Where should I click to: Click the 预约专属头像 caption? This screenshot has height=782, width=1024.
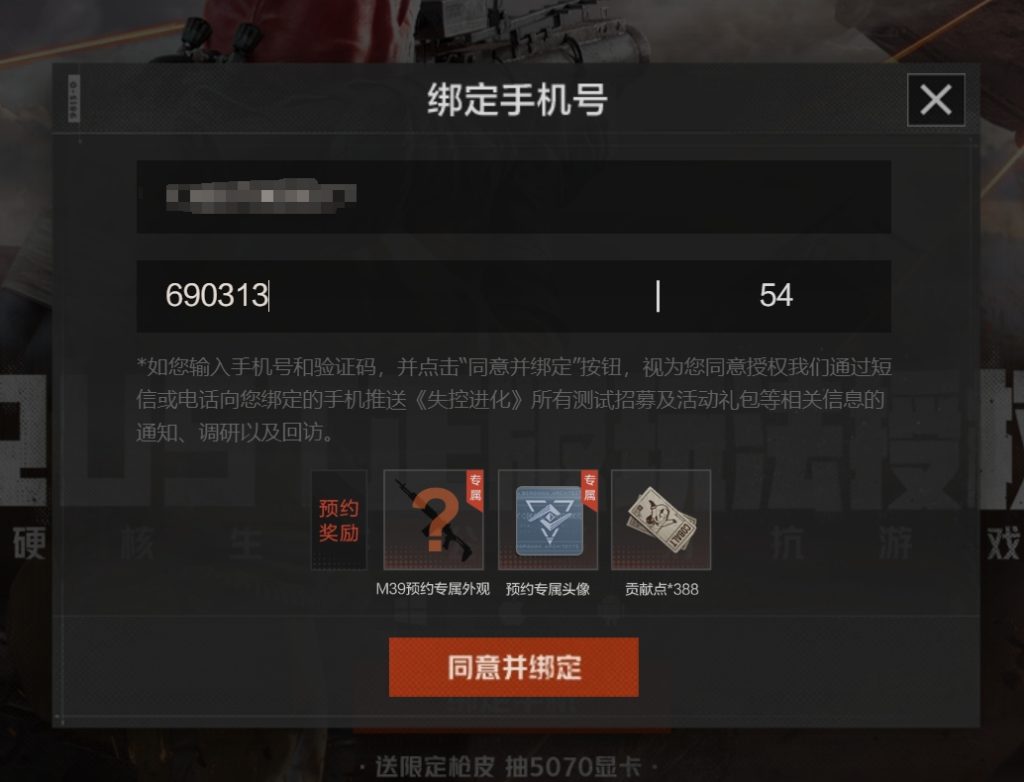(x=548, y=589)
